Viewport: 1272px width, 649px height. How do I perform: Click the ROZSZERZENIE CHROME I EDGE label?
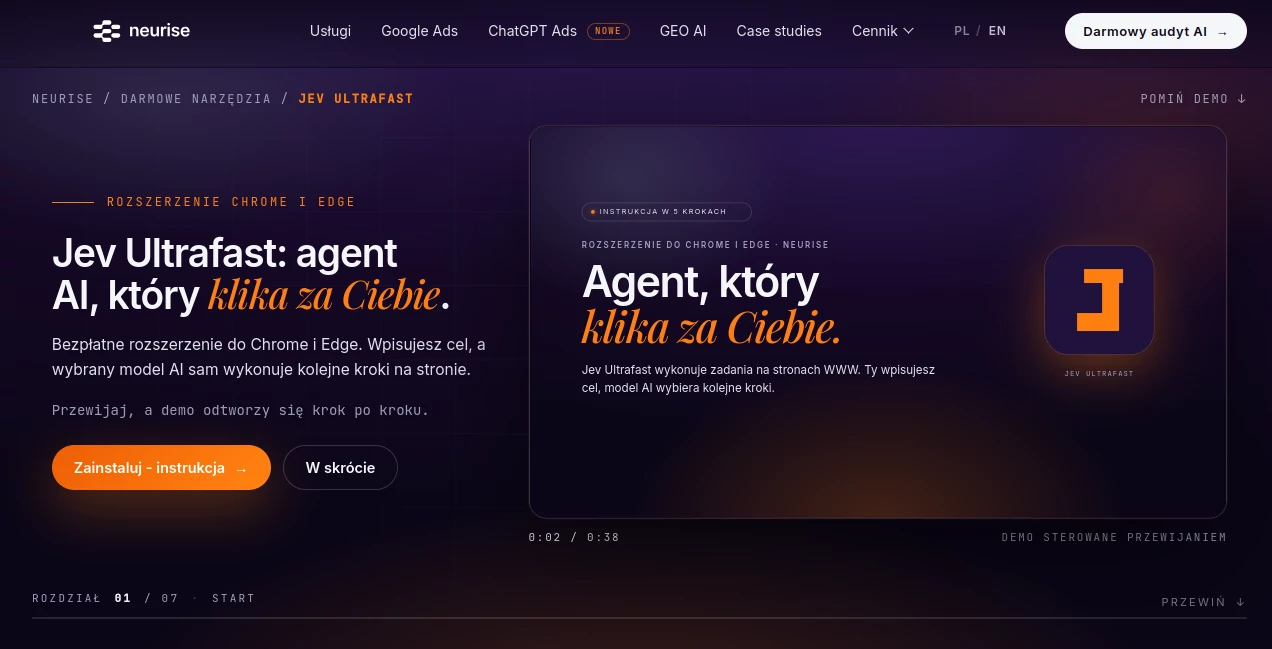pos(231,202)
